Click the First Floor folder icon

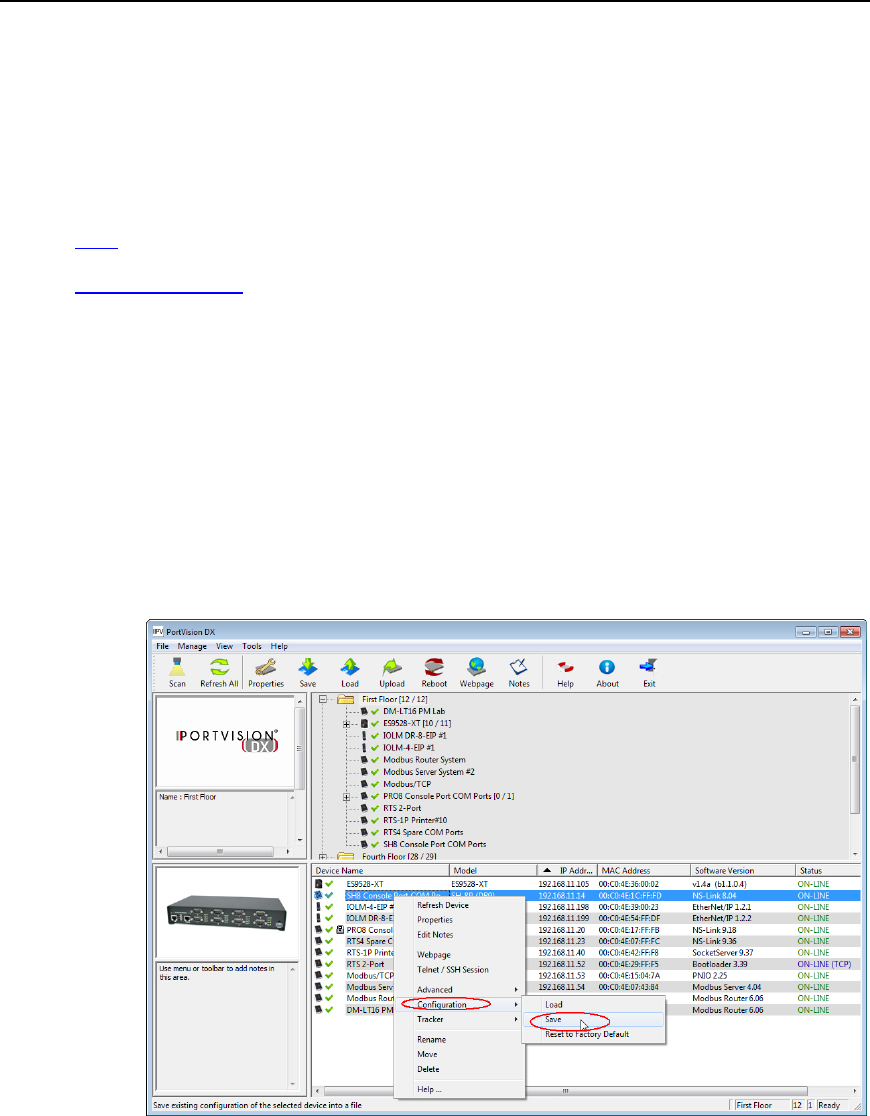[346, 699]
